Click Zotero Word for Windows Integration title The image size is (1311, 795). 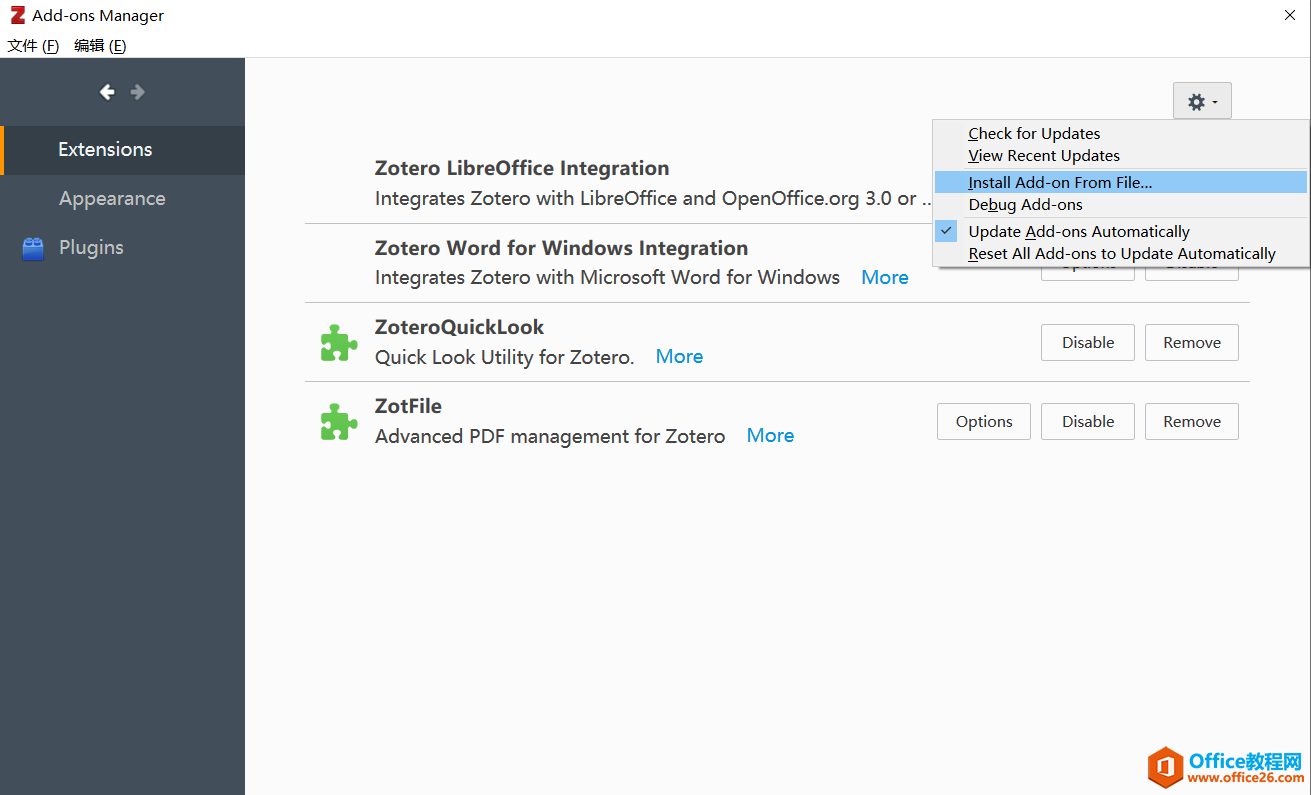tap(561, 248)
